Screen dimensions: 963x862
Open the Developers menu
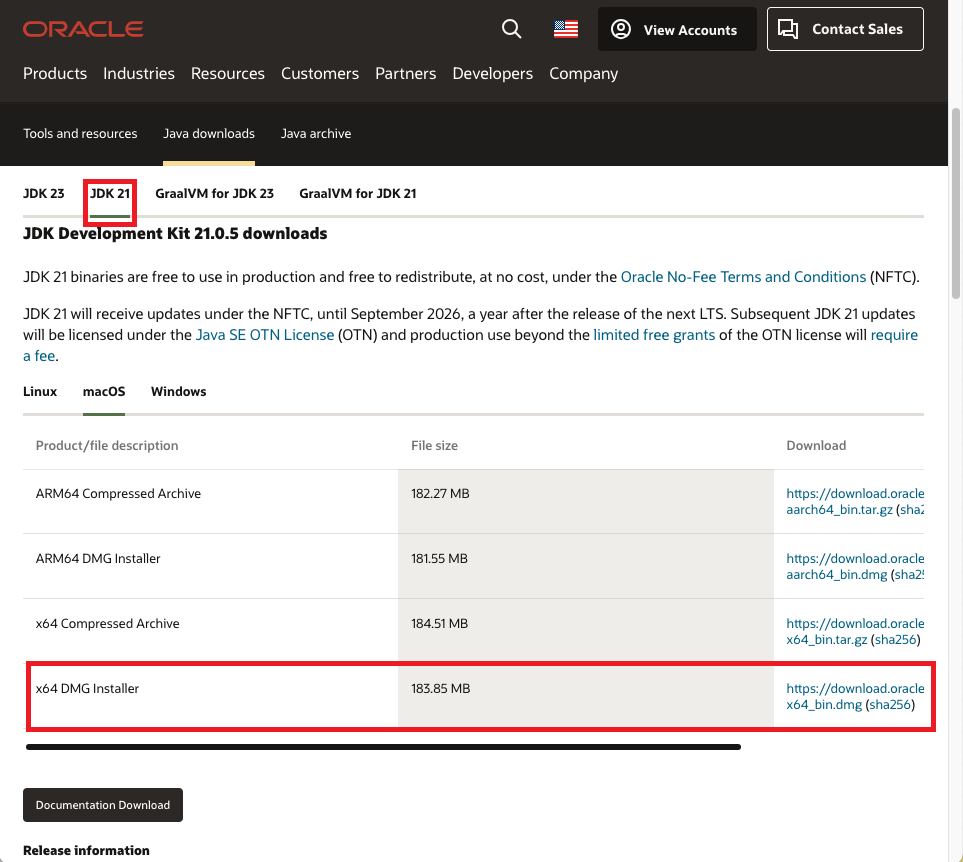(x=493, y=74)
